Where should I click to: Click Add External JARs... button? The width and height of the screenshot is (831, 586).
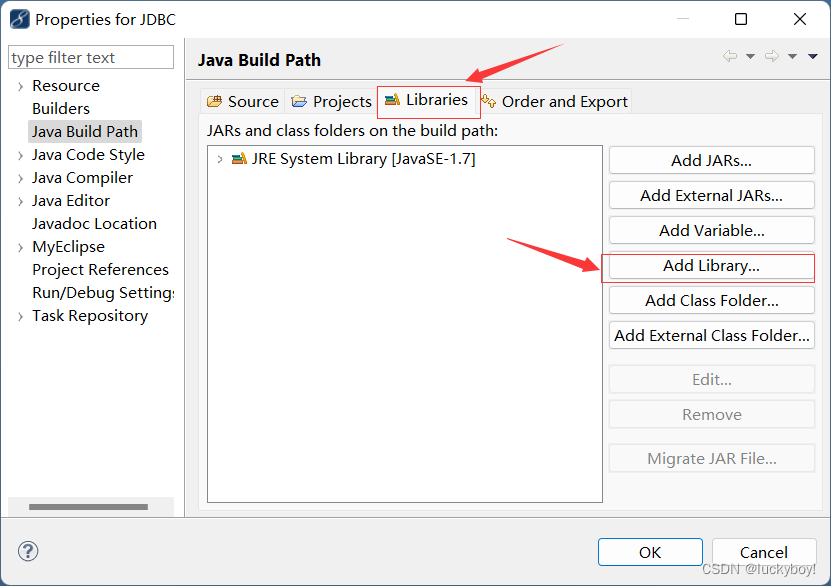[711, 195]
